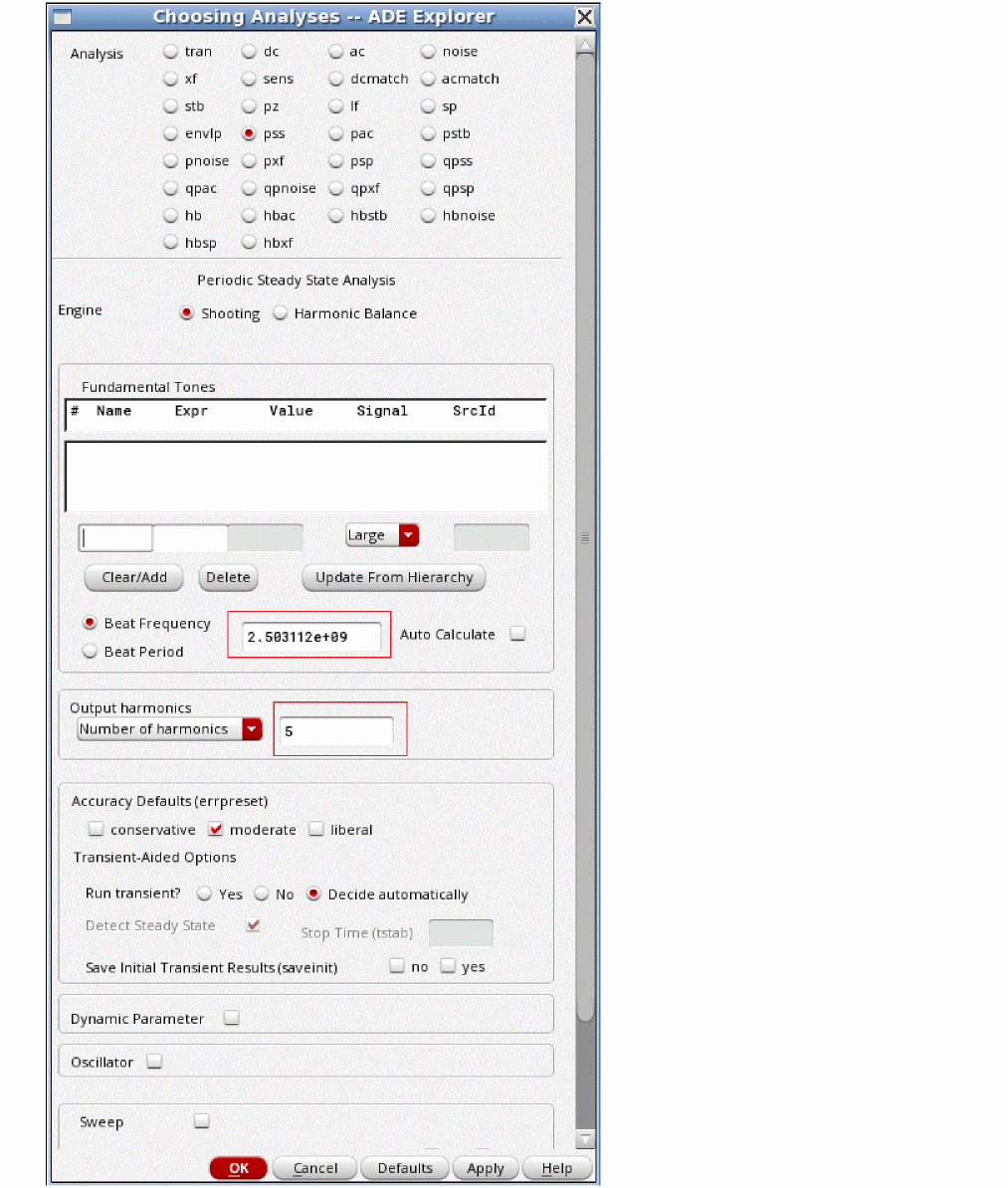This screenshot has height=1188, width=1008.
Task: Enable the Oscillator checkbox
Action: [154, 1062]
